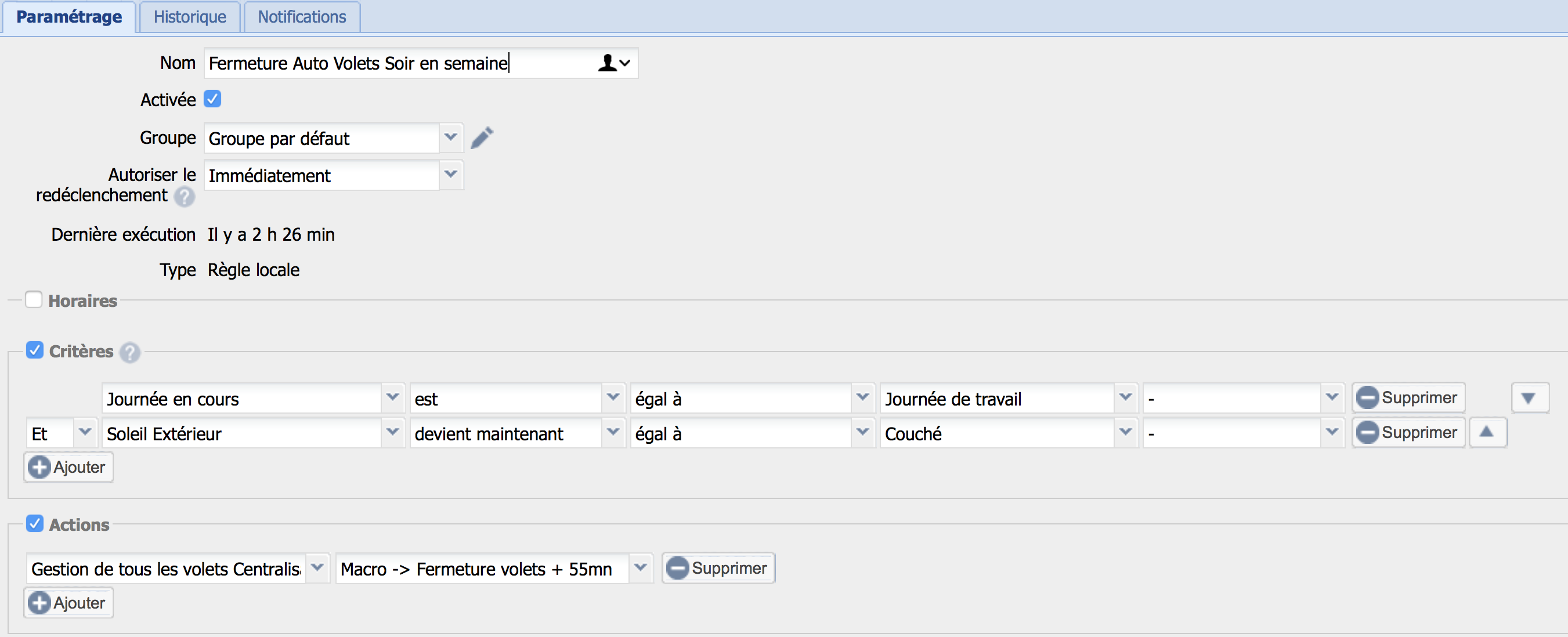Show help icon next to Critères
1568x637 pixels.
(x=129, y=352)
